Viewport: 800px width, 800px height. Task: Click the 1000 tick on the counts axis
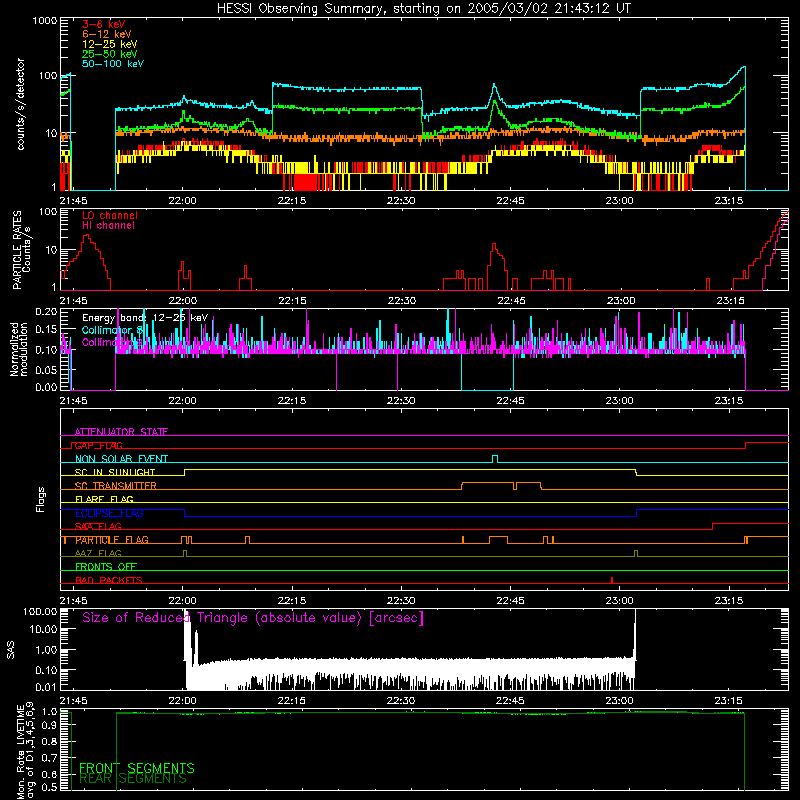45,21
